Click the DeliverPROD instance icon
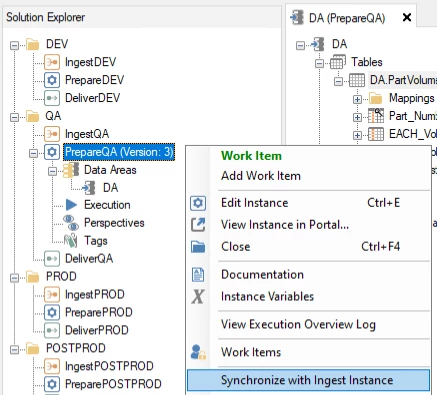Screen dimensions: 437x395 click(x=52, y=330)
